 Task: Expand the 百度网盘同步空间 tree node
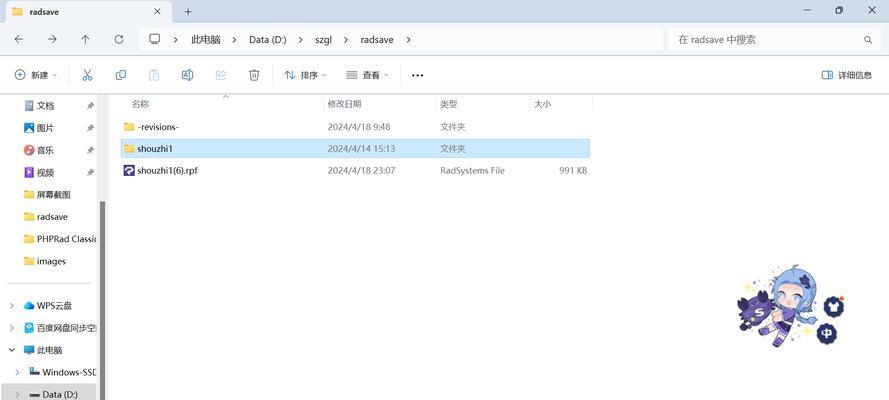point(12,328)
